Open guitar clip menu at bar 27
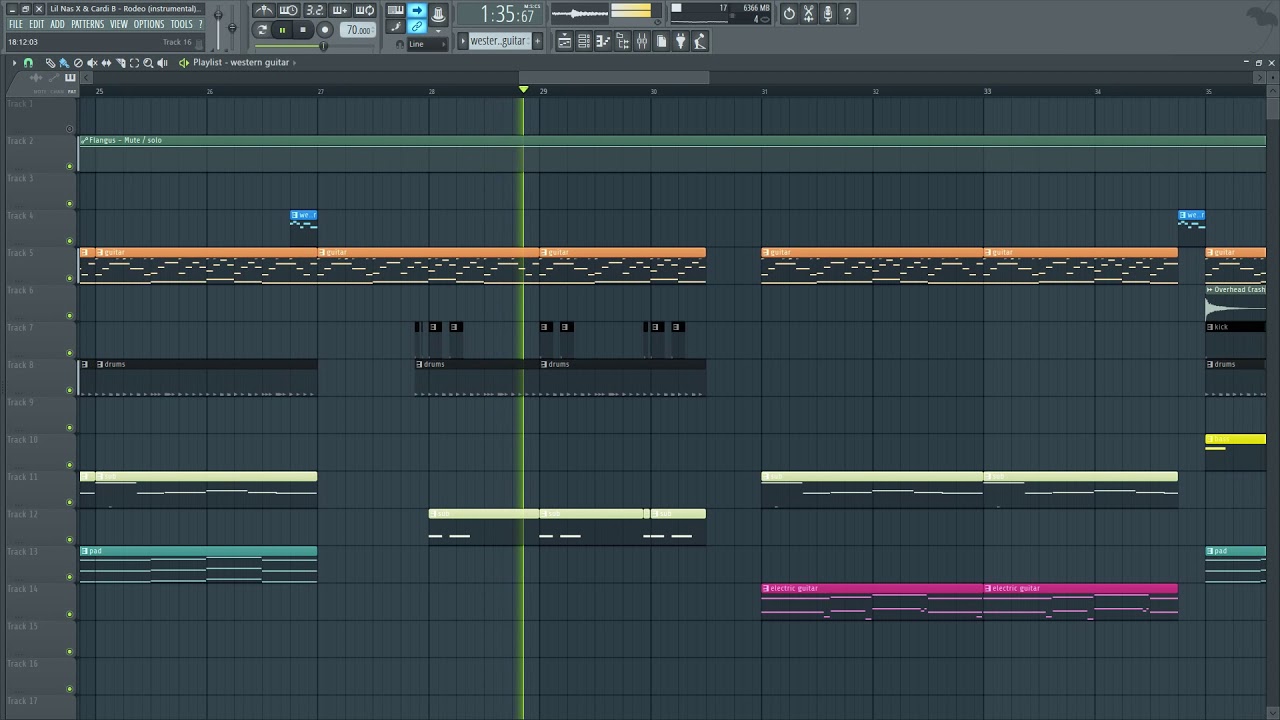 (323, 252)
